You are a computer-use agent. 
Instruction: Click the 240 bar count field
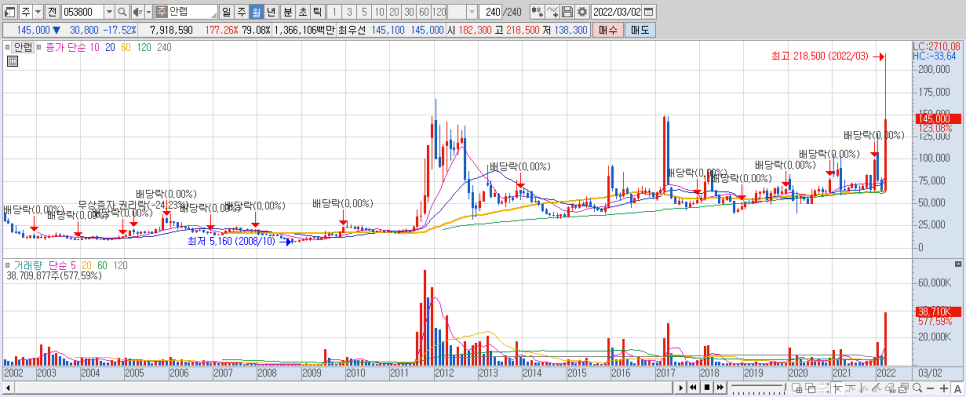[490, 12]
